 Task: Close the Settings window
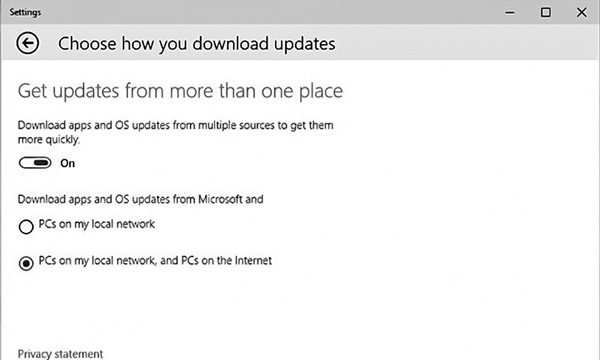581,13
